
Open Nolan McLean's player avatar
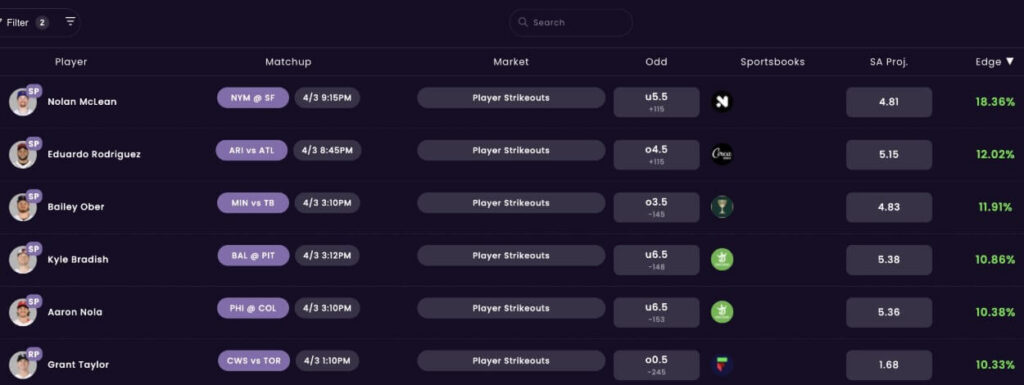(23, 102)
